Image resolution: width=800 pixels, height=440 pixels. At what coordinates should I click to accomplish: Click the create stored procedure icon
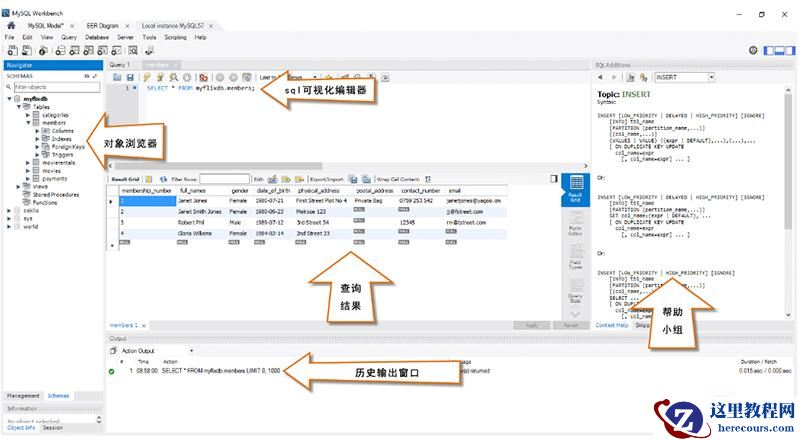[x=103, y=51]
